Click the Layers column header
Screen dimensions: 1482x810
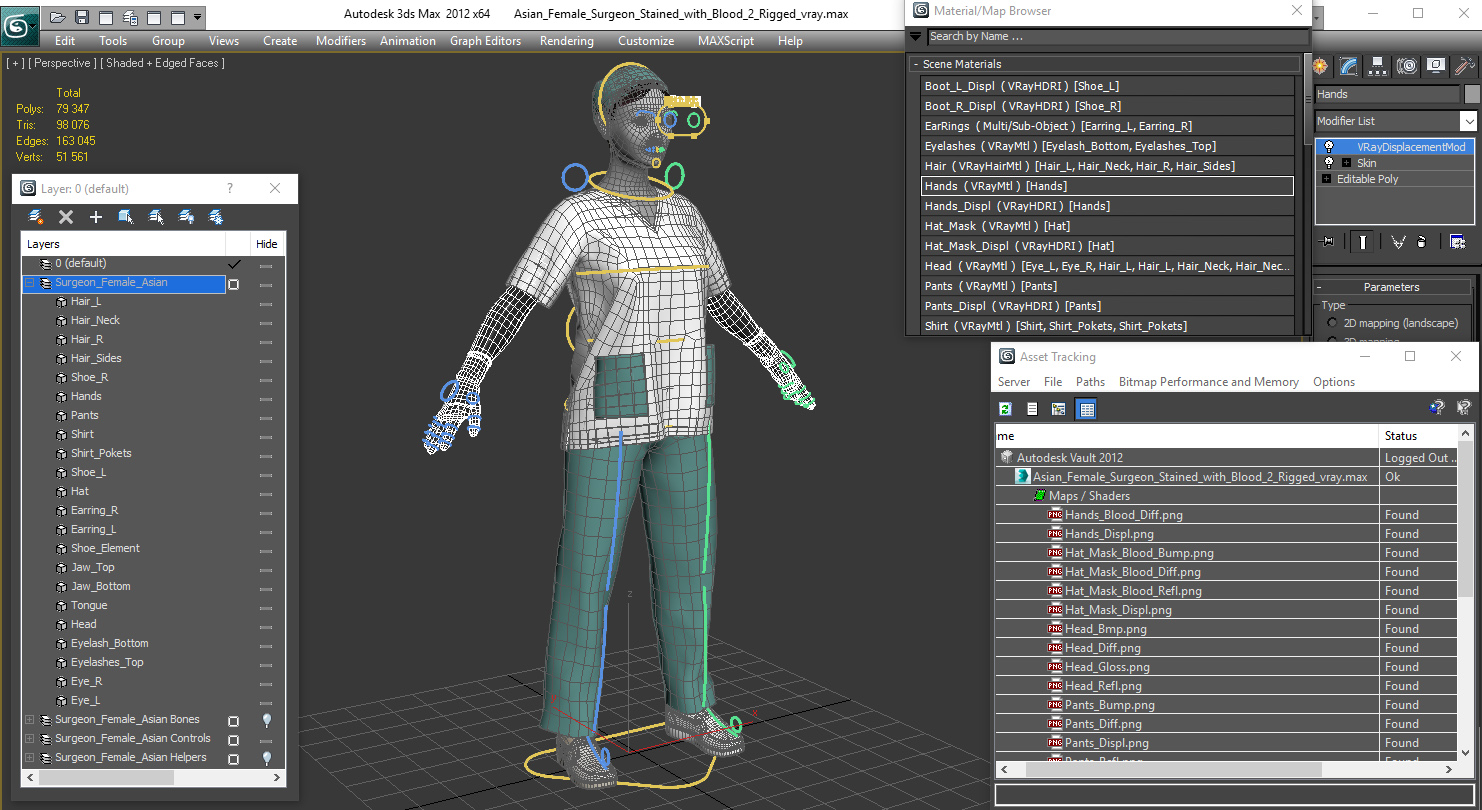click(123, 244)
